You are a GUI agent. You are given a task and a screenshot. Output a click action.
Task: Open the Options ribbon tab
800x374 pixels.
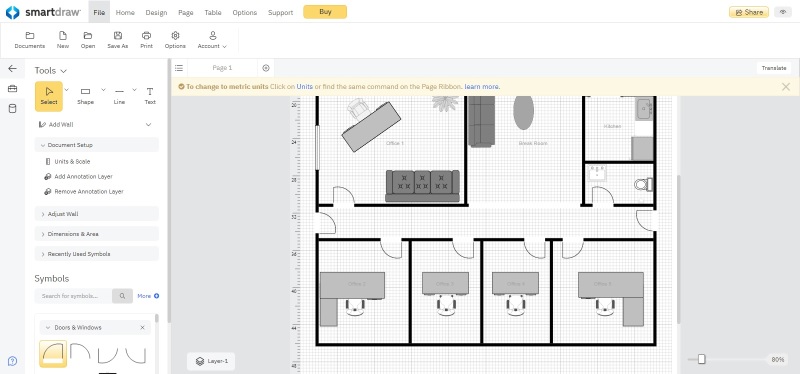click(x=244, y=12)
